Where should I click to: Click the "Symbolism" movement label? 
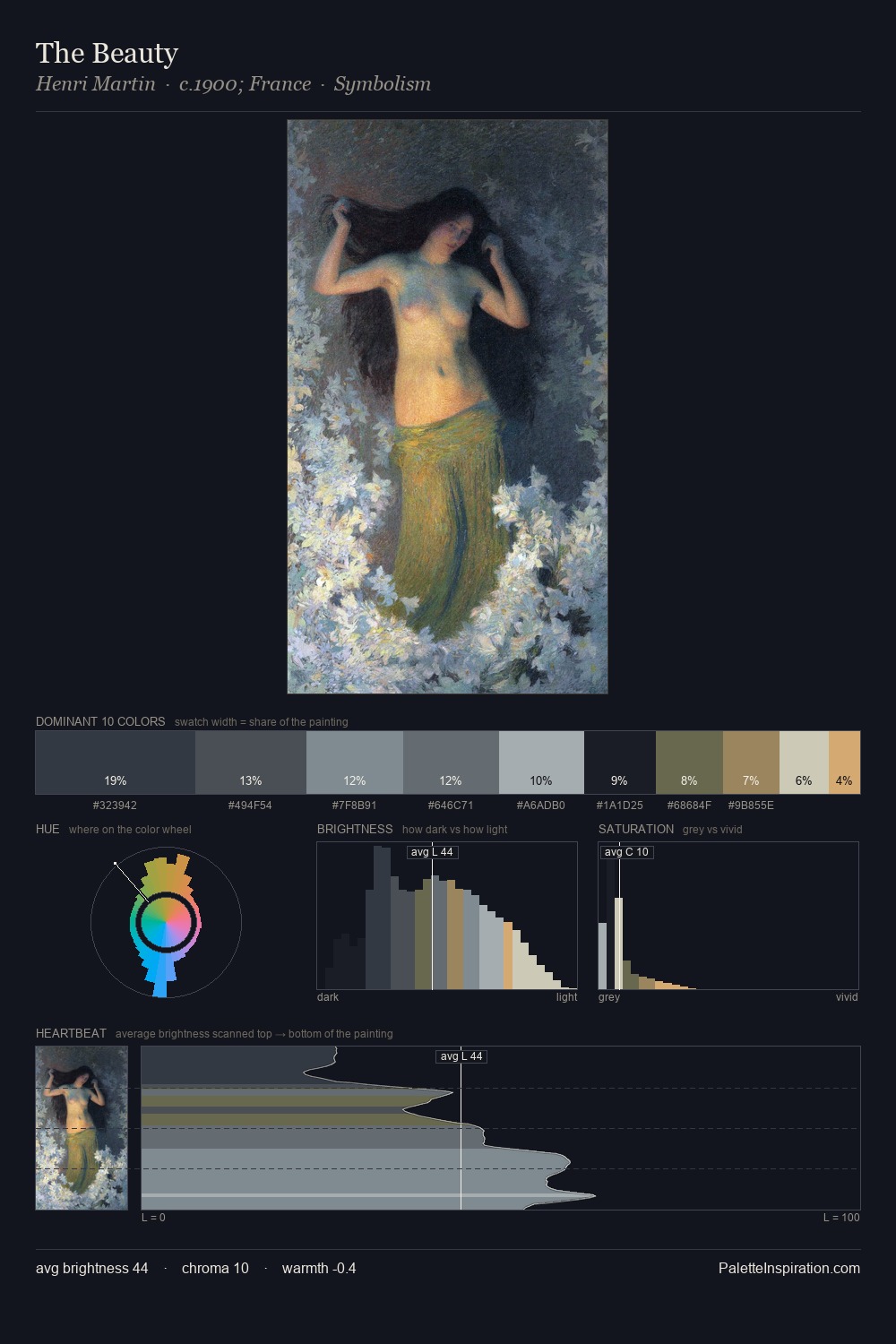click(383, 84)
